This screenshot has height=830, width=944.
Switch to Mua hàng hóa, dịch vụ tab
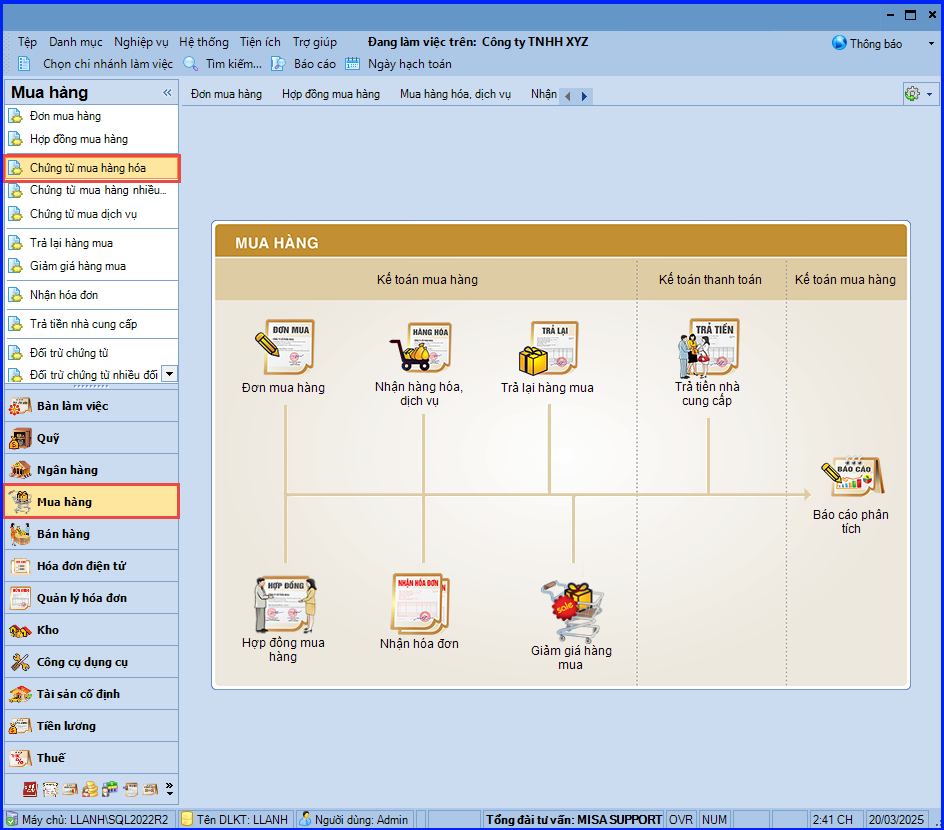[x=455, y=94]
